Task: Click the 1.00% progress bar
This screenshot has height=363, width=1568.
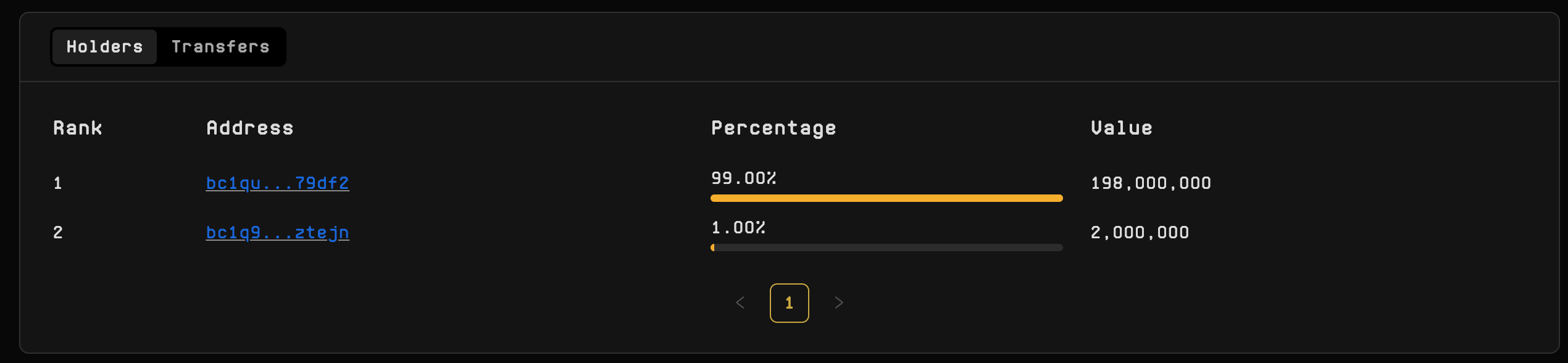Action: (x=886, y=248)
